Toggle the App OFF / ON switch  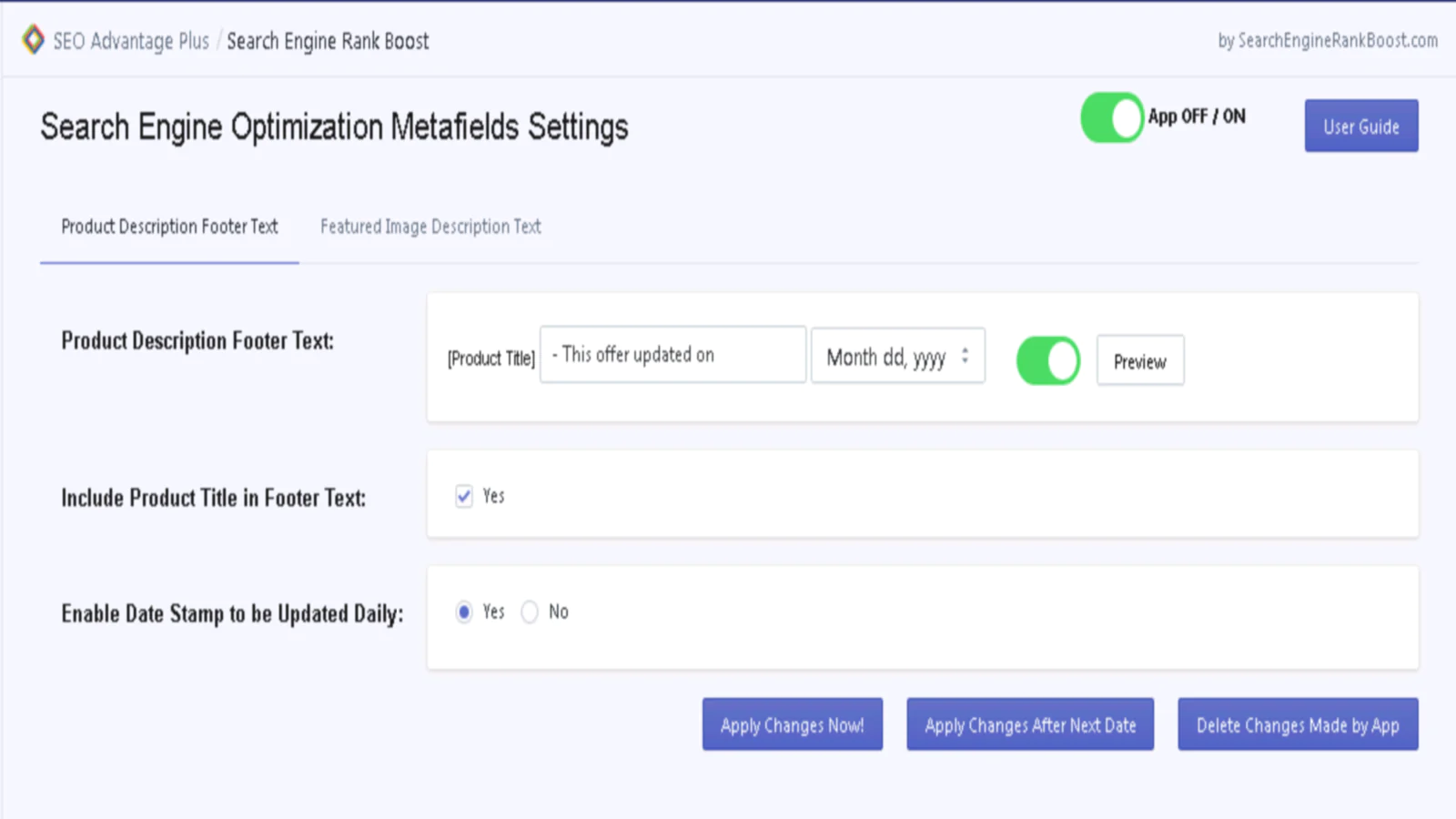(x=1111, y=117)
